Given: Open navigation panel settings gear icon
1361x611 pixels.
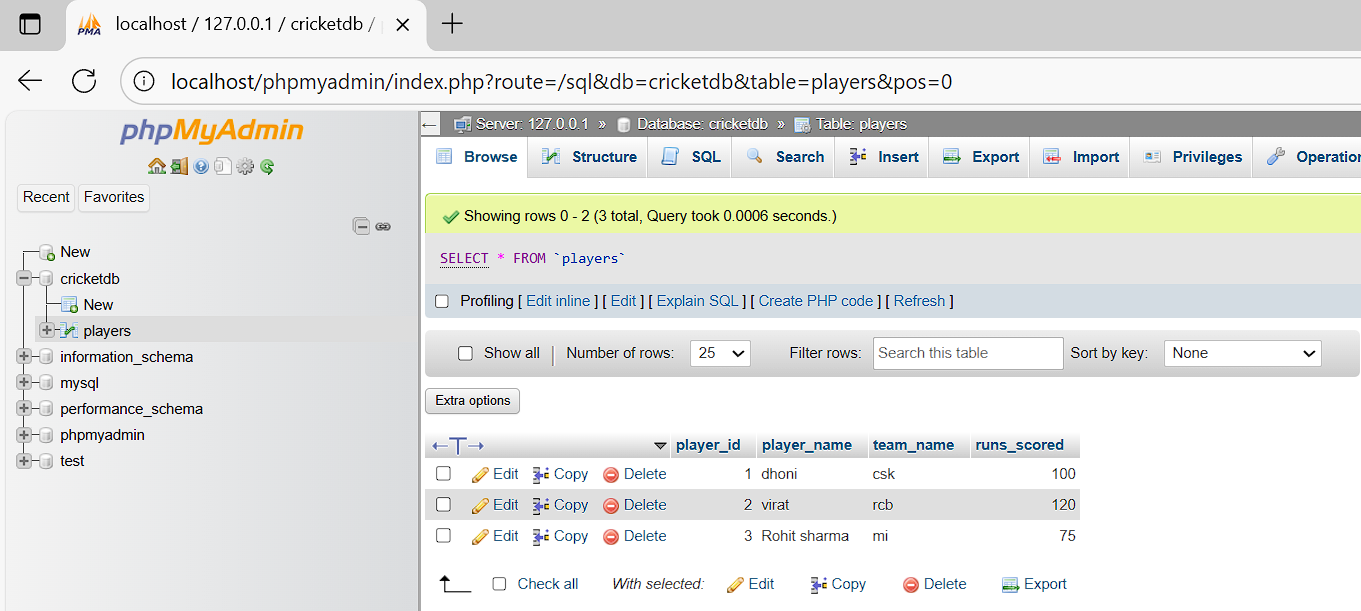Looking at the screenshot, I should [245, 167].
